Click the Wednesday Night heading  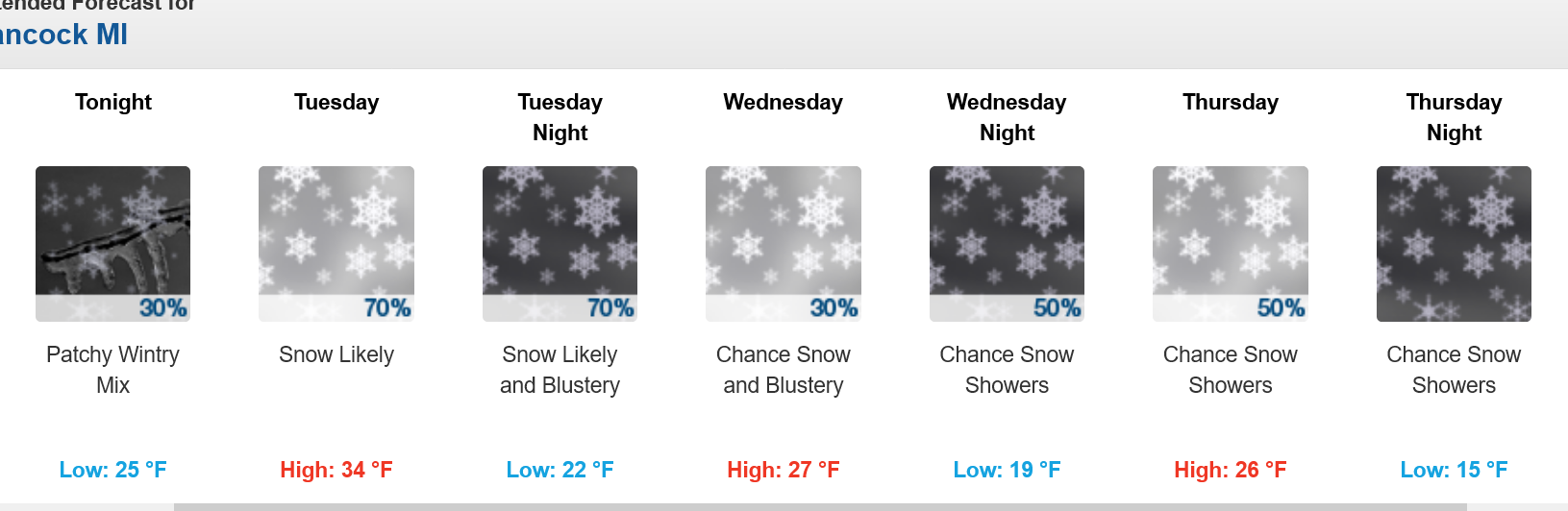[1007, 117]
